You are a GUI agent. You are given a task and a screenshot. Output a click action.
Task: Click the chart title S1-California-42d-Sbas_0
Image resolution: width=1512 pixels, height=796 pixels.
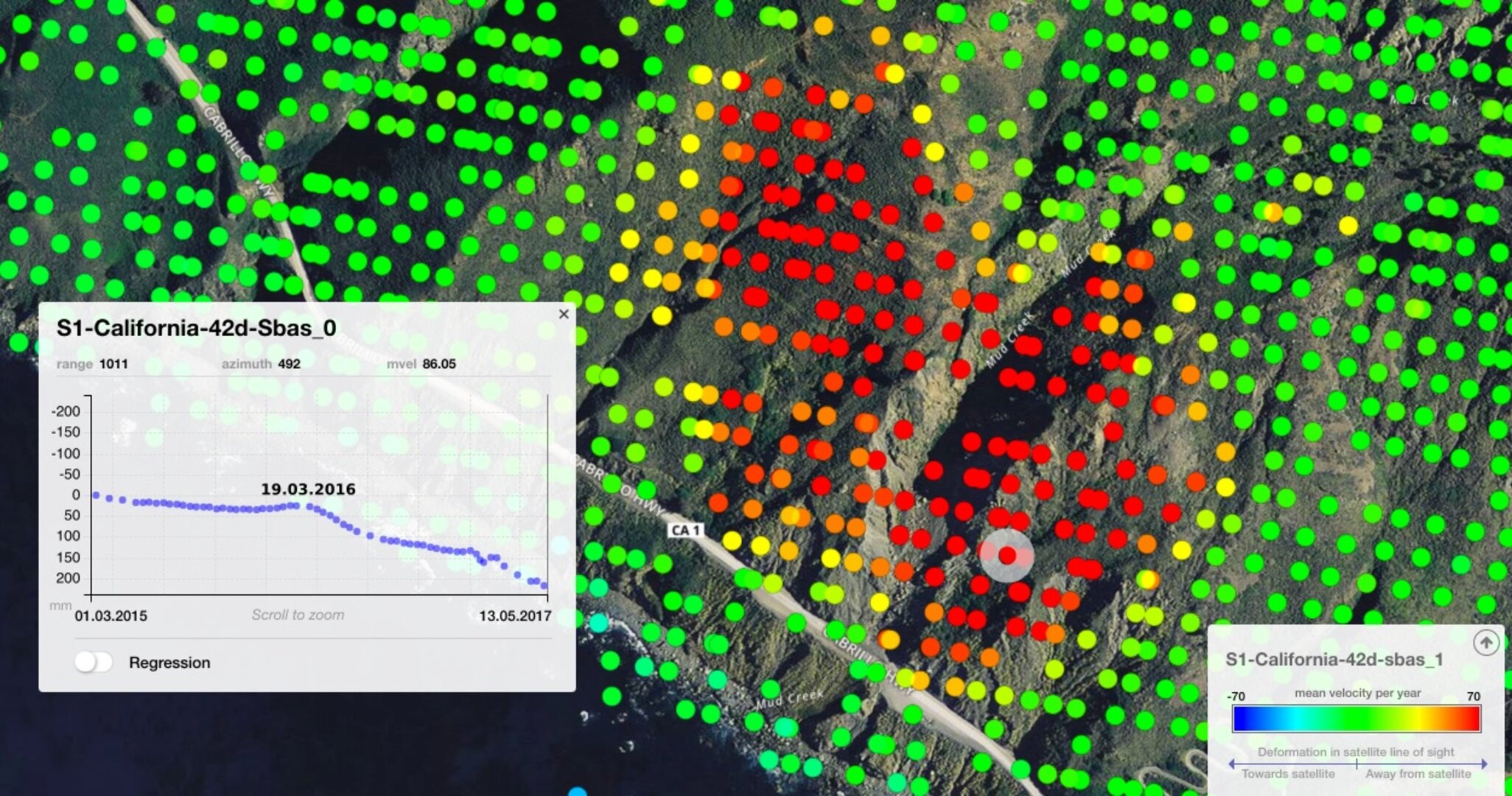coord(197,328)
